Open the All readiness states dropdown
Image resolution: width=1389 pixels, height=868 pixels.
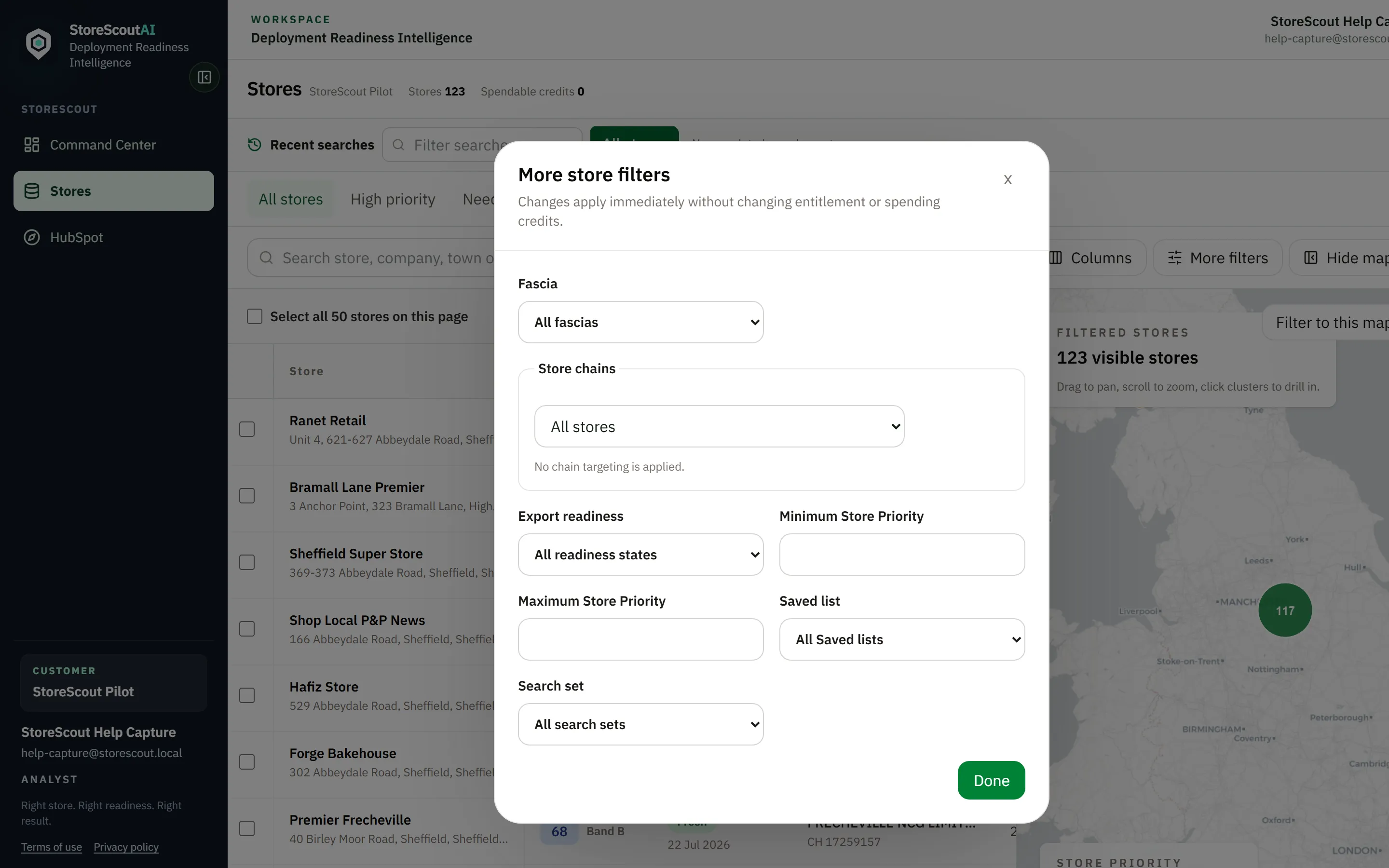(640, 555)
